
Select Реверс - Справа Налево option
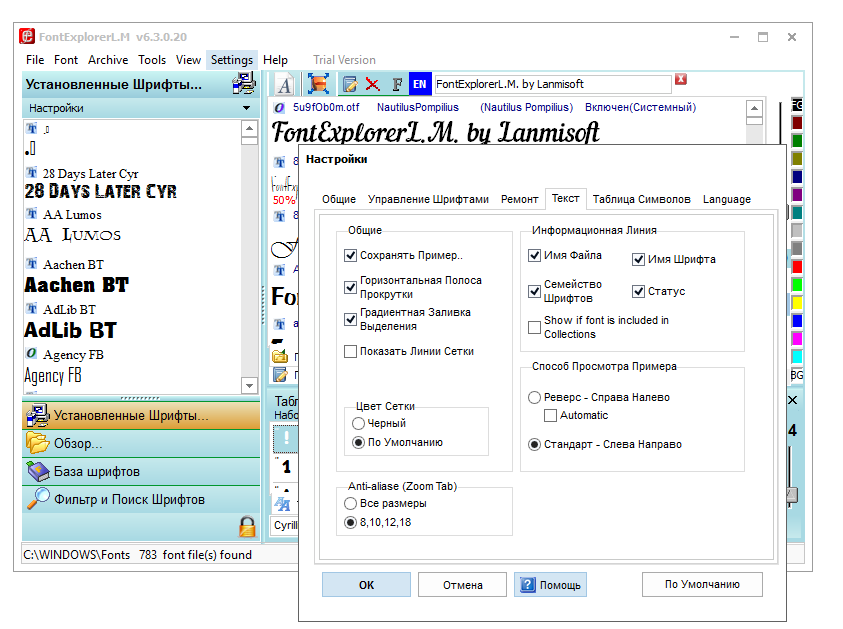[534, 397]
